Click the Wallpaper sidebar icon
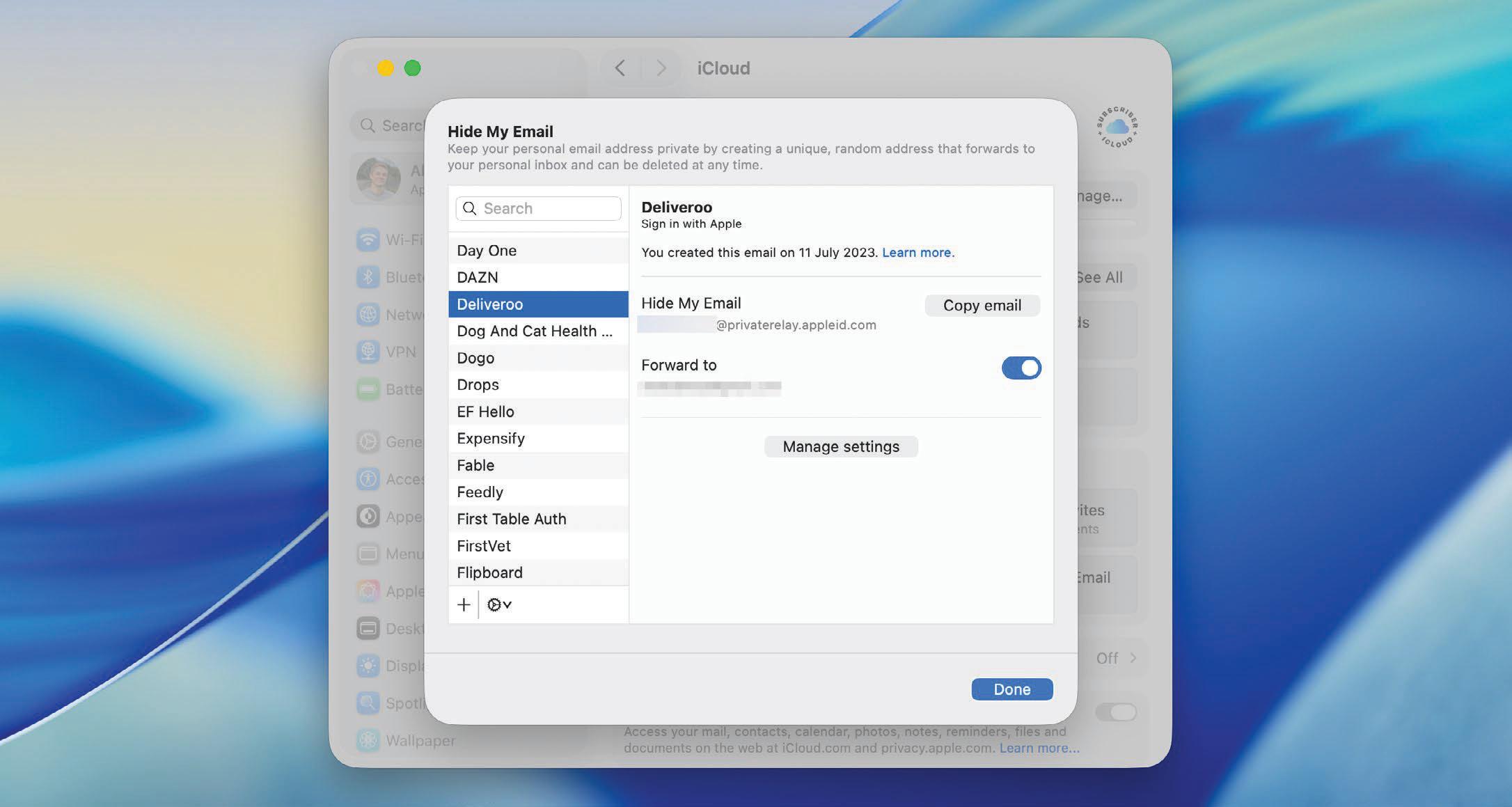 [x=368, y=740]
